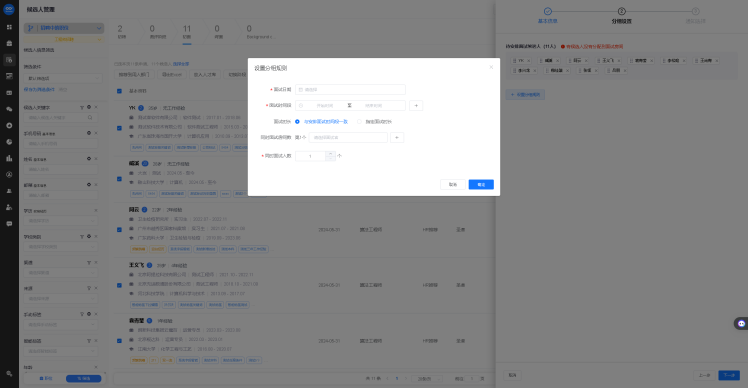
Task: Go to step 分组设置 in wizard
Action: pos(621,16)
